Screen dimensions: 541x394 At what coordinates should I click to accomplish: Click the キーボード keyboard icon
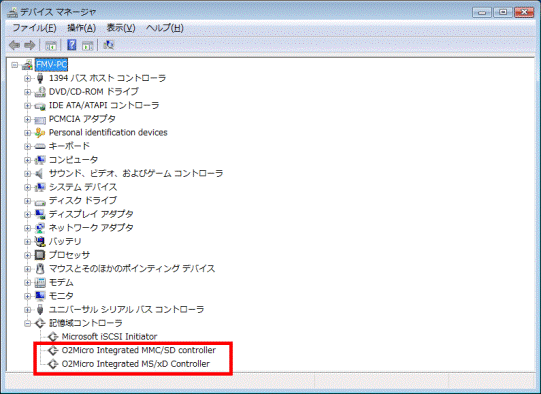click(40, 146)
